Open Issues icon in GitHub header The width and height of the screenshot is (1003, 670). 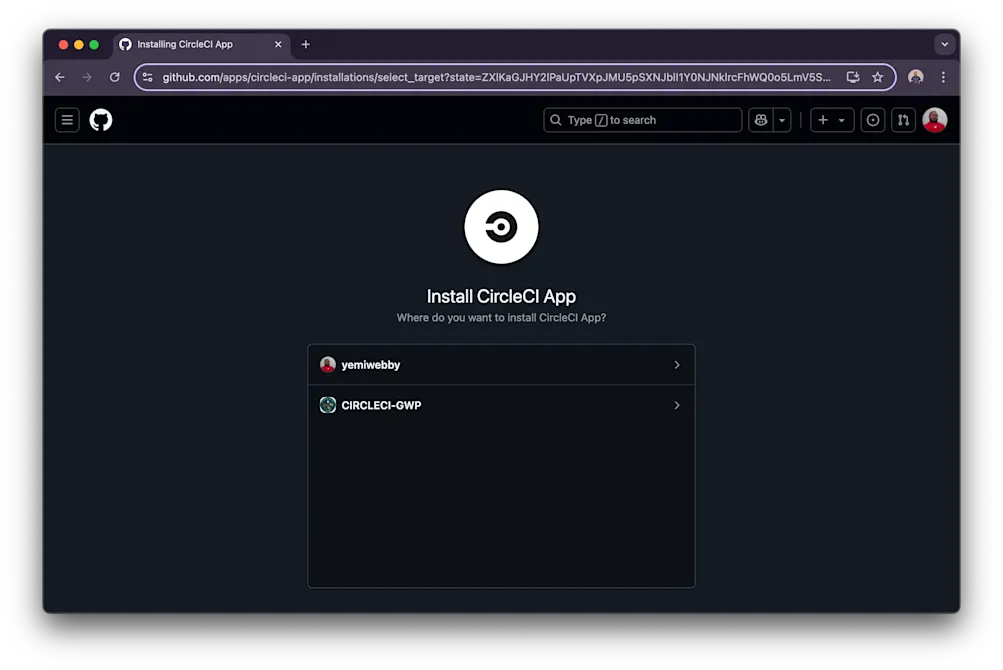pyautogui.click(x=873, y=120)
